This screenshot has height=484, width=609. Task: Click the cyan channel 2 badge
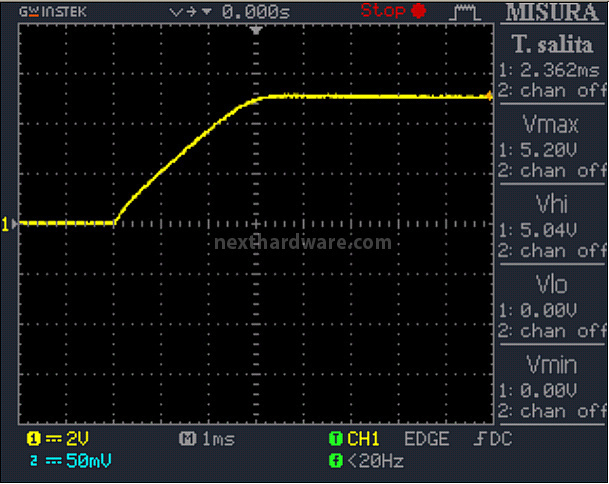(x=34, y=461)
